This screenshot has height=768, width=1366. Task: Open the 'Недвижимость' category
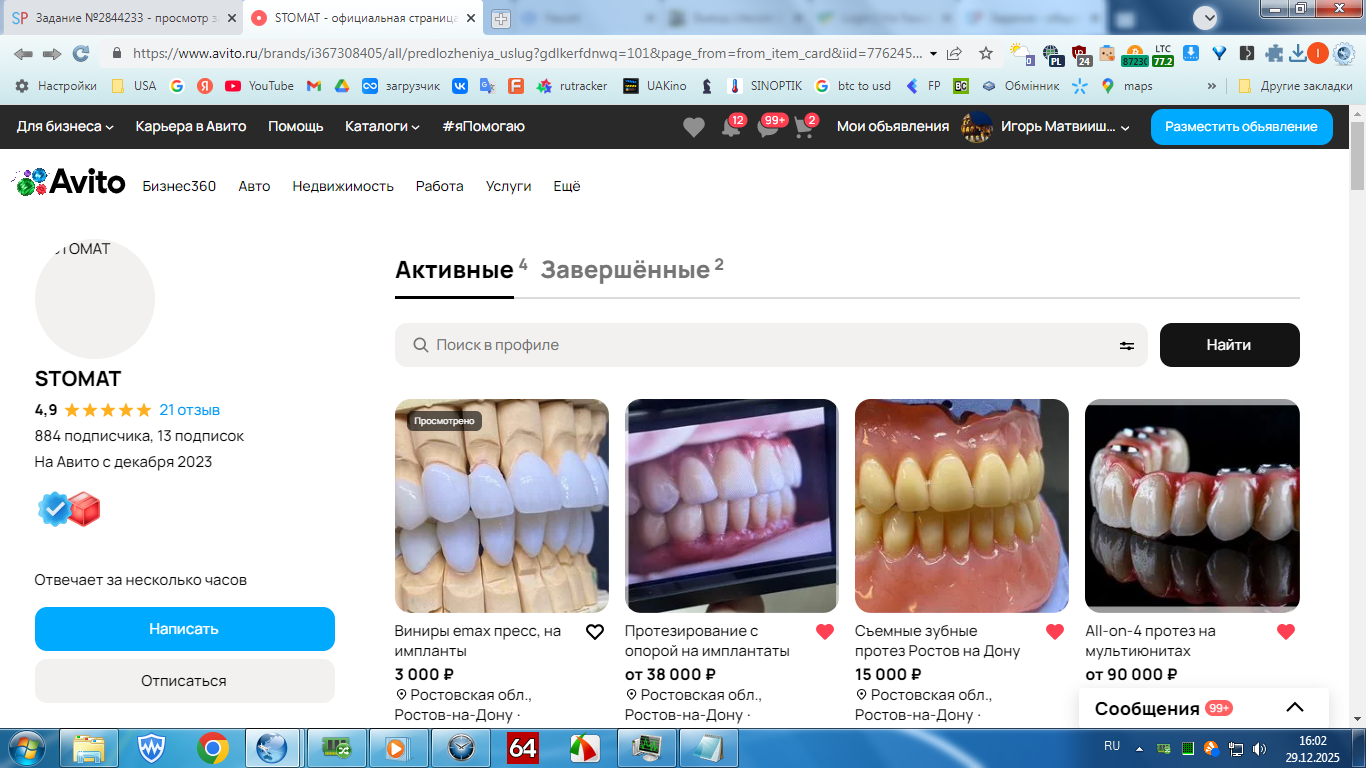point(343,186)
